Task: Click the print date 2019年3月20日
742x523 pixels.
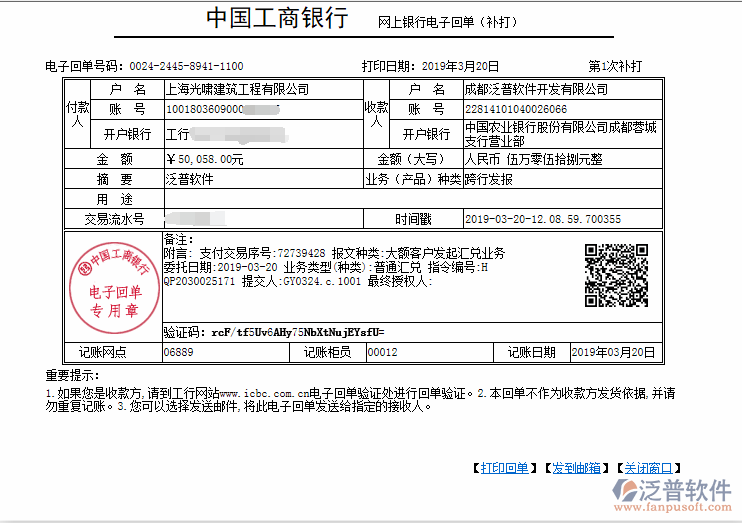Action: 460,66
